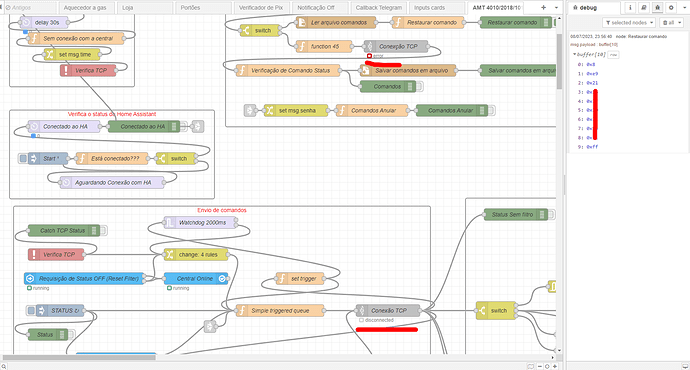
Task: Switch to the Callback Telegram tab
Action: point(378,7)
